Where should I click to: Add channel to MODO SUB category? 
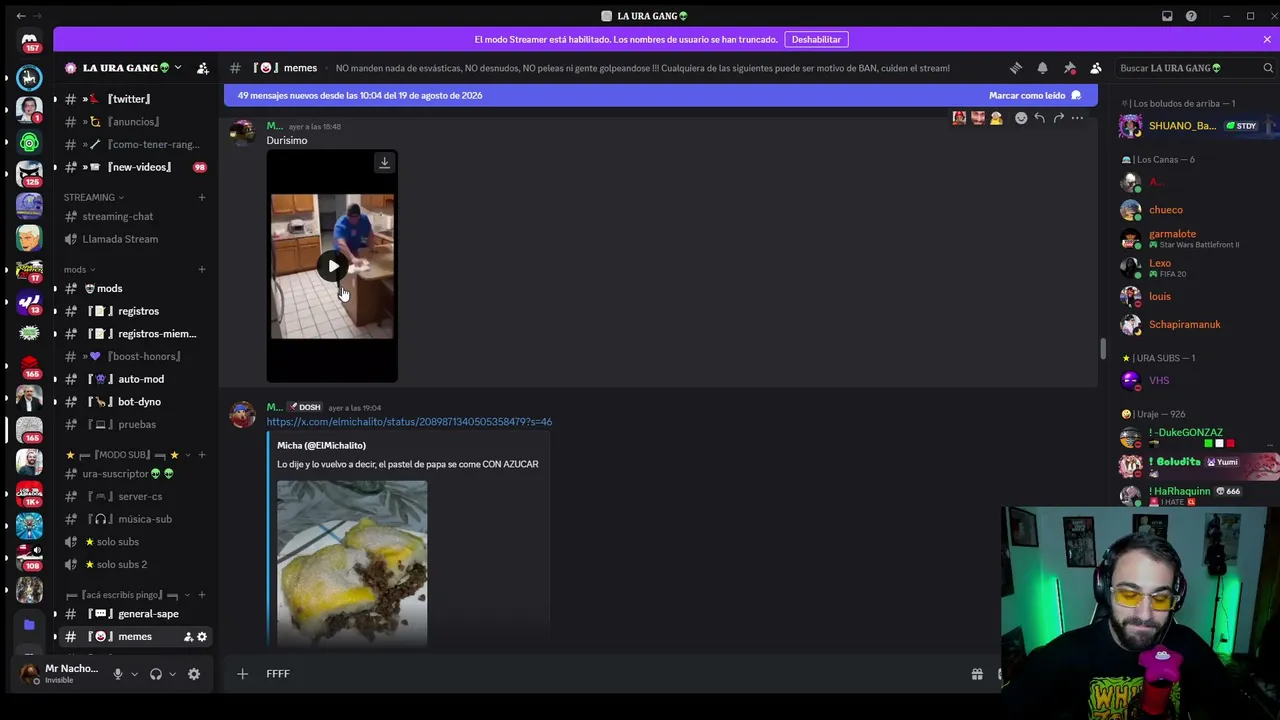tap(202, 455)
